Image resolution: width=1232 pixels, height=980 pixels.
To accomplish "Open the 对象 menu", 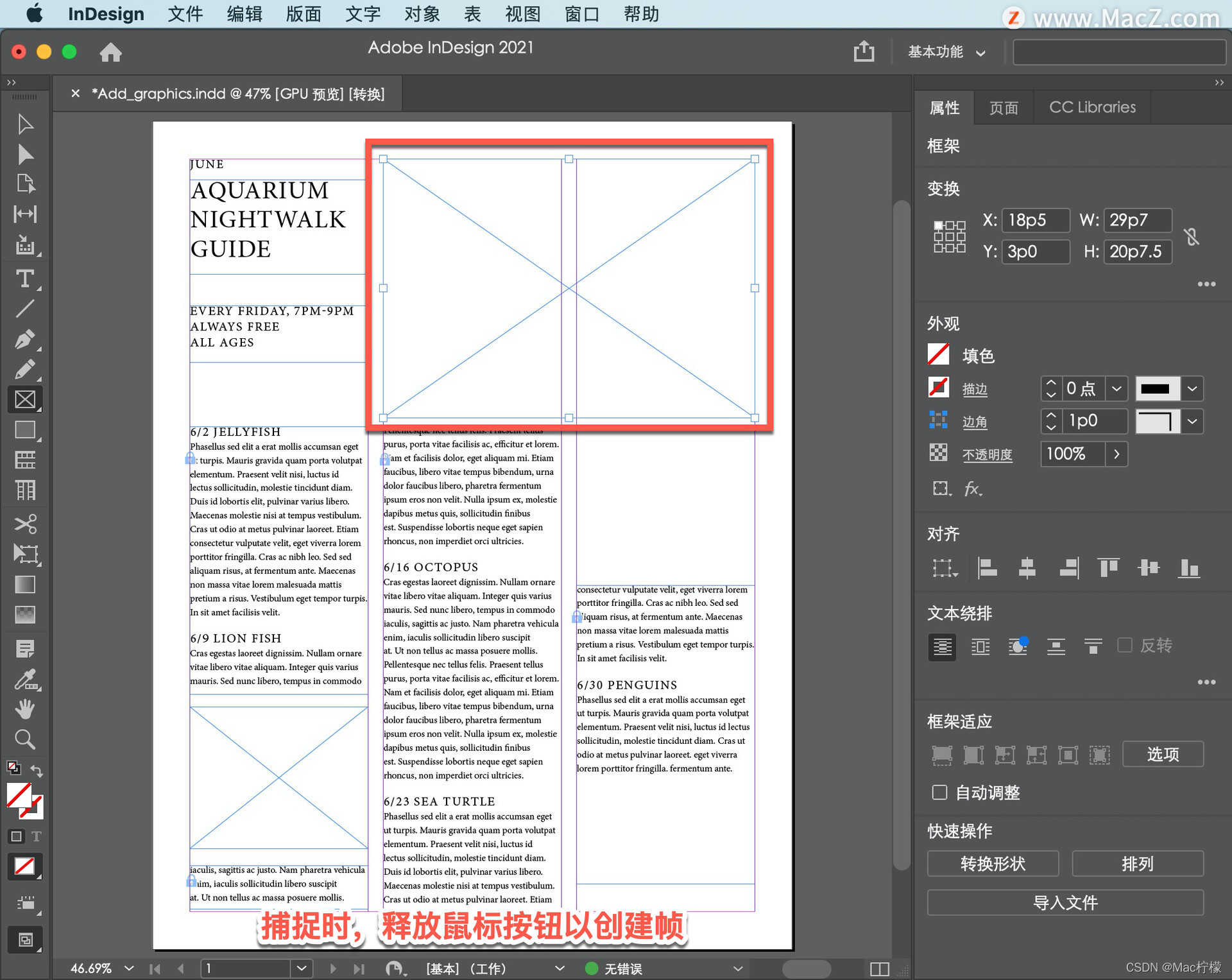I will click(422, 13).
